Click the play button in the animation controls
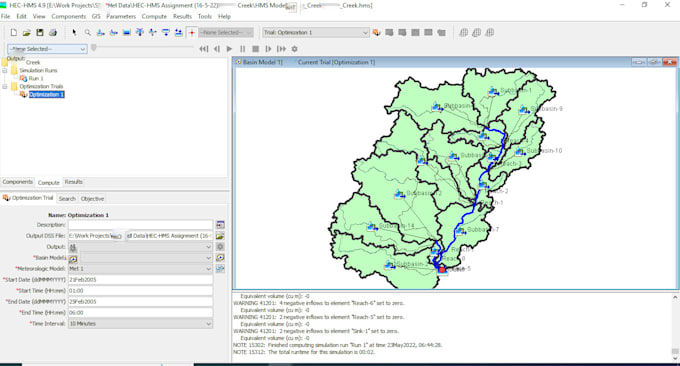Viewport: 680px width, 366px height. pos(229,49)
